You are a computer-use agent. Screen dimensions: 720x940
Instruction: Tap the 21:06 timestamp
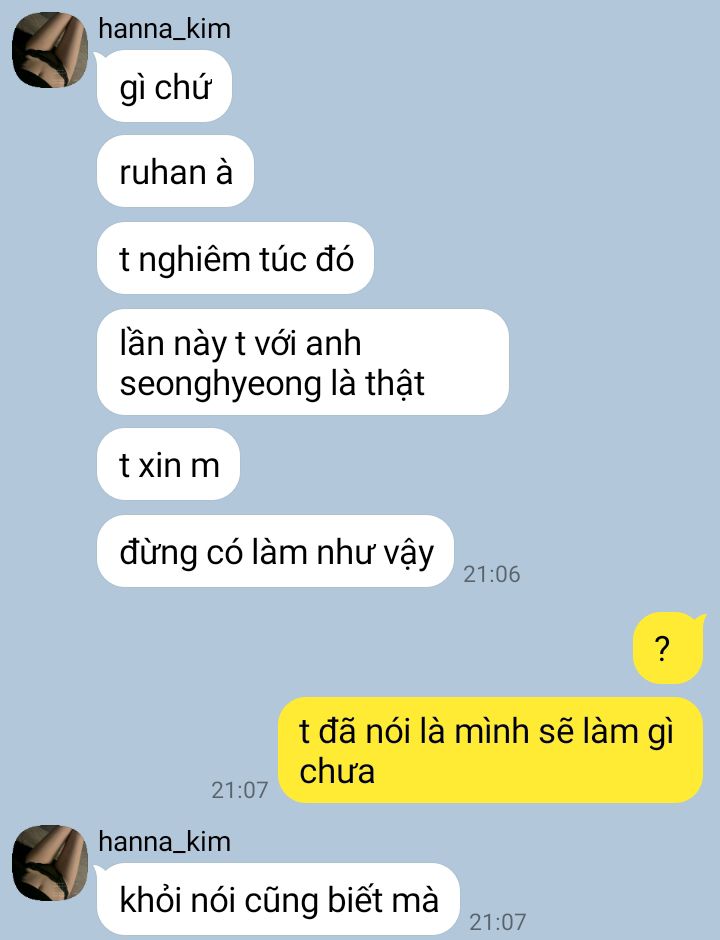(492, 574)
